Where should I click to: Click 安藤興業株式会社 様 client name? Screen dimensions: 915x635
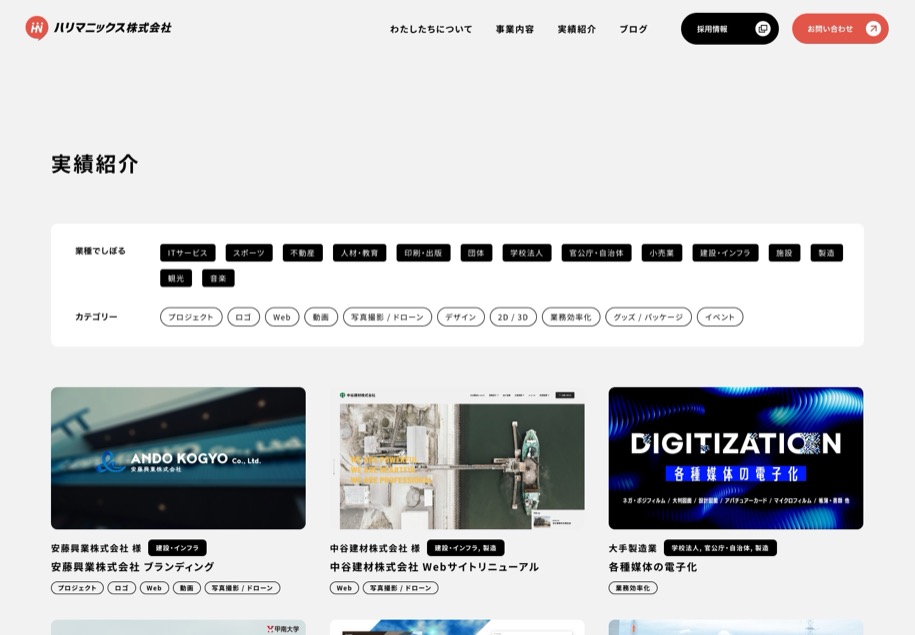(x=96, y=548)
